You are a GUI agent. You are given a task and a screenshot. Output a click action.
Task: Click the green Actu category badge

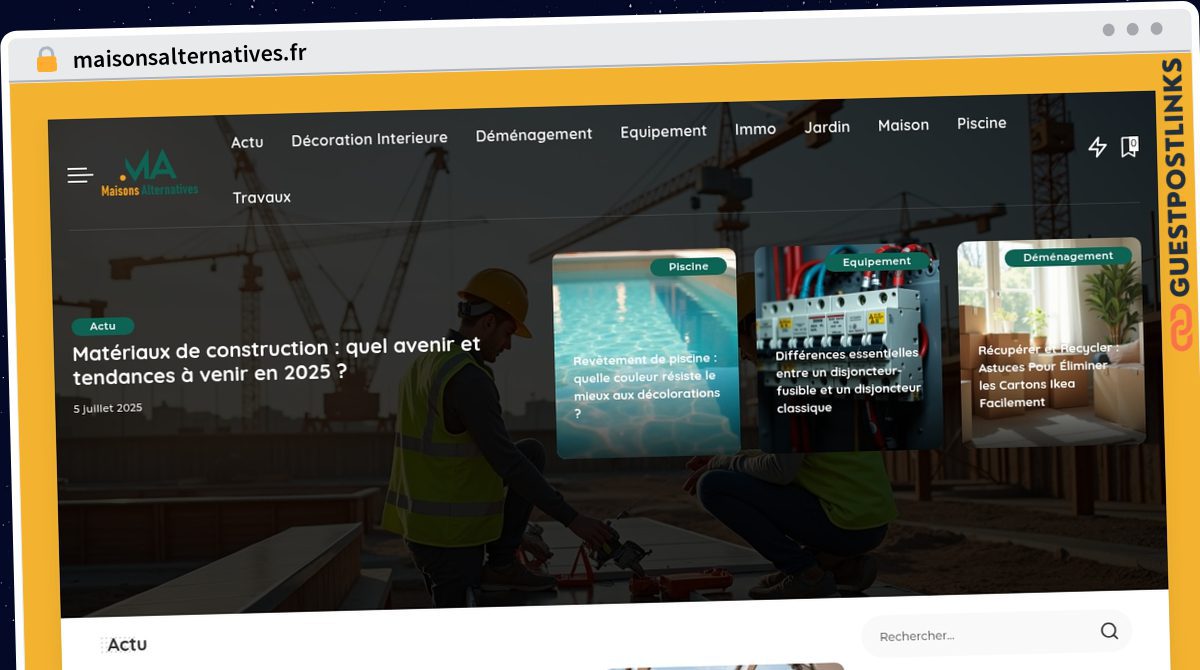pyautogui.click(x=102, y=326)
